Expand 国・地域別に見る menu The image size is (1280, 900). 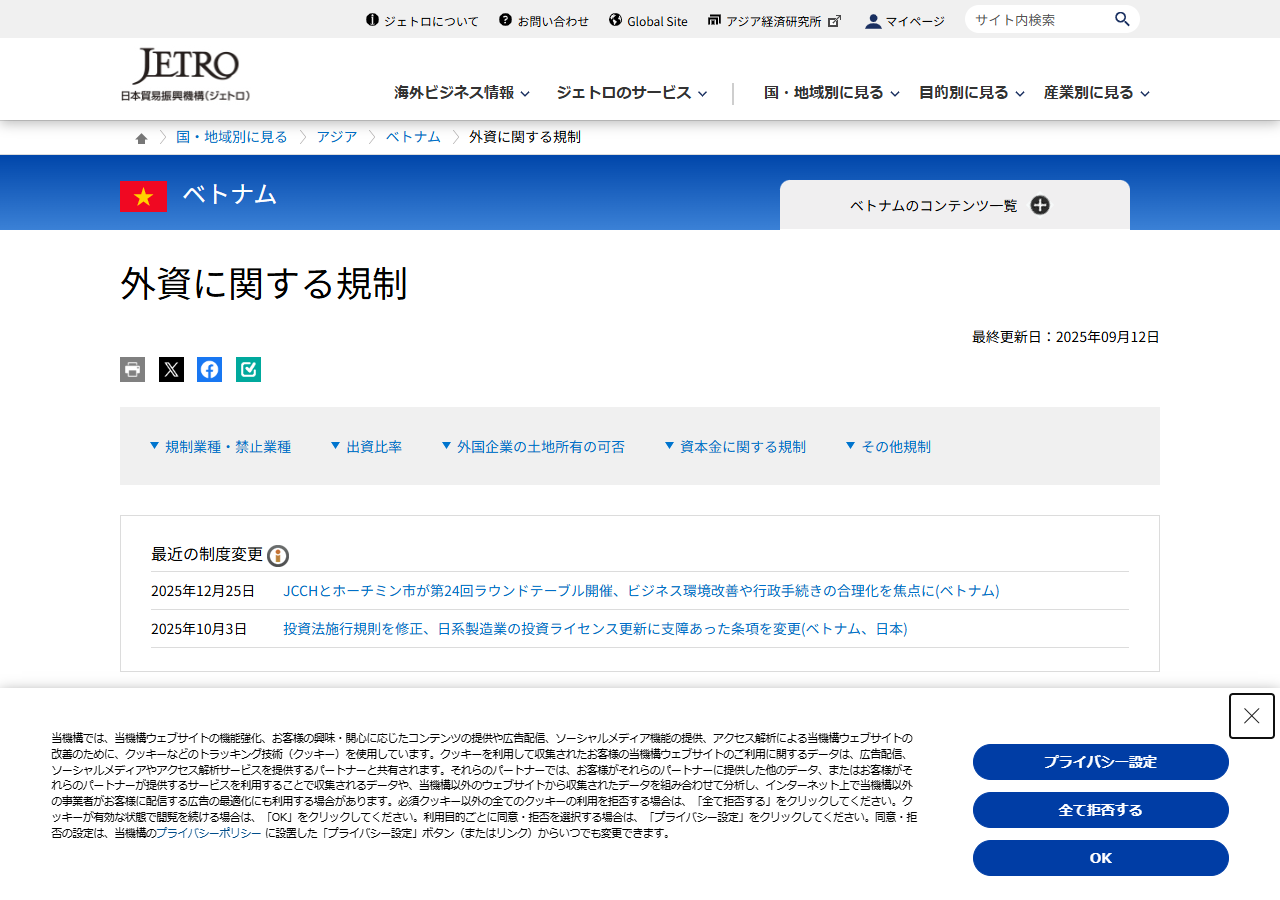coord(832,92)
